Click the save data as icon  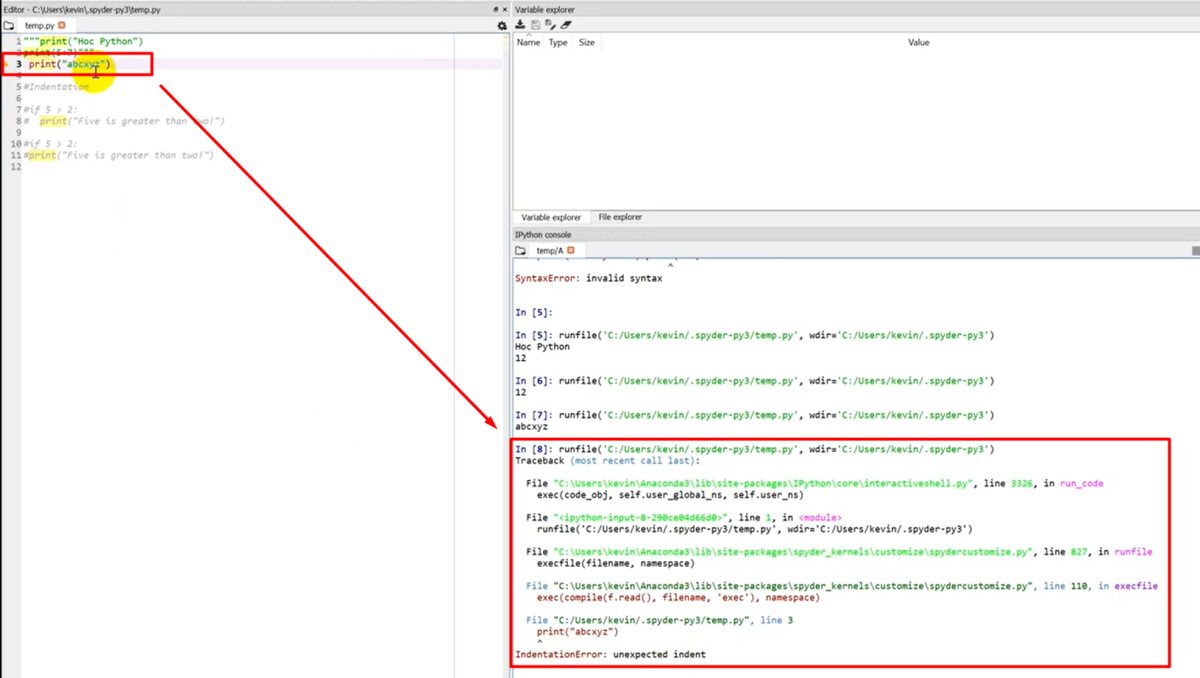[550, 25]
